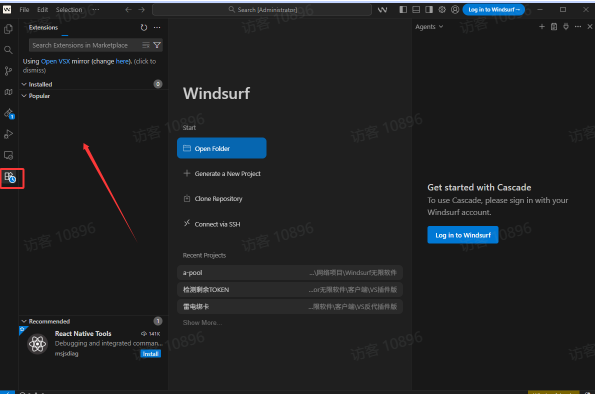595x394 pixels.
Task: Open the Source Control view
Action: 8,71
